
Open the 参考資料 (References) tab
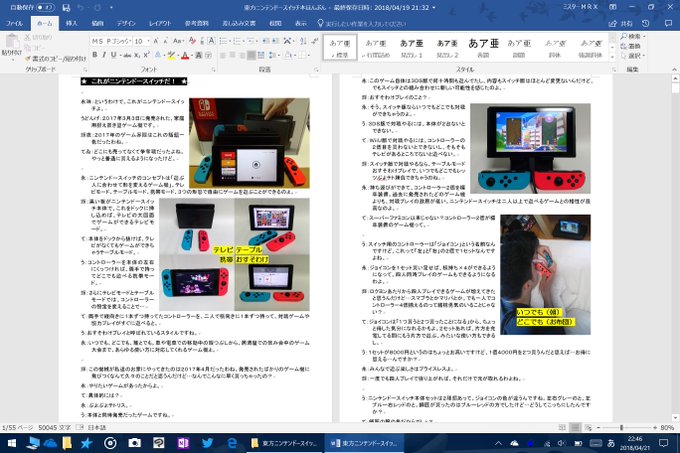click(x=197, y=23)
